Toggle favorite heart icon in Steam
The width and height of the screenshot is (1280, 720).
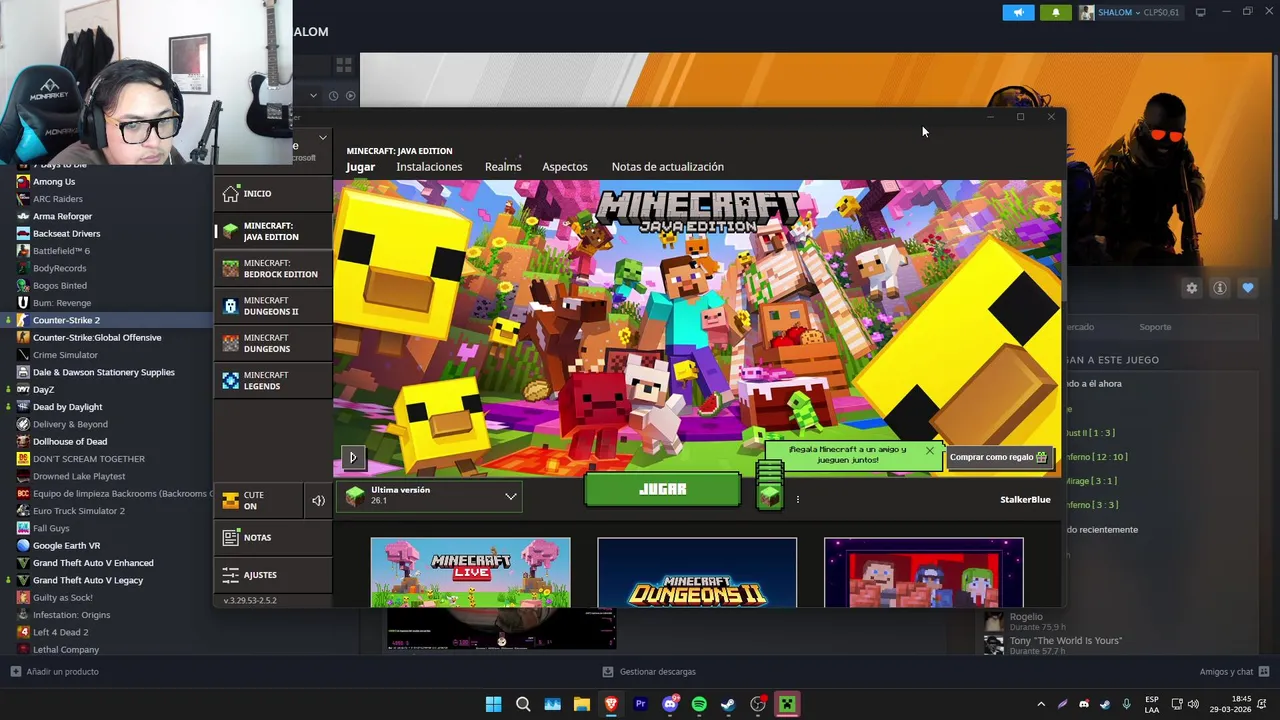pyautogui.click(x=1248, y=288)
